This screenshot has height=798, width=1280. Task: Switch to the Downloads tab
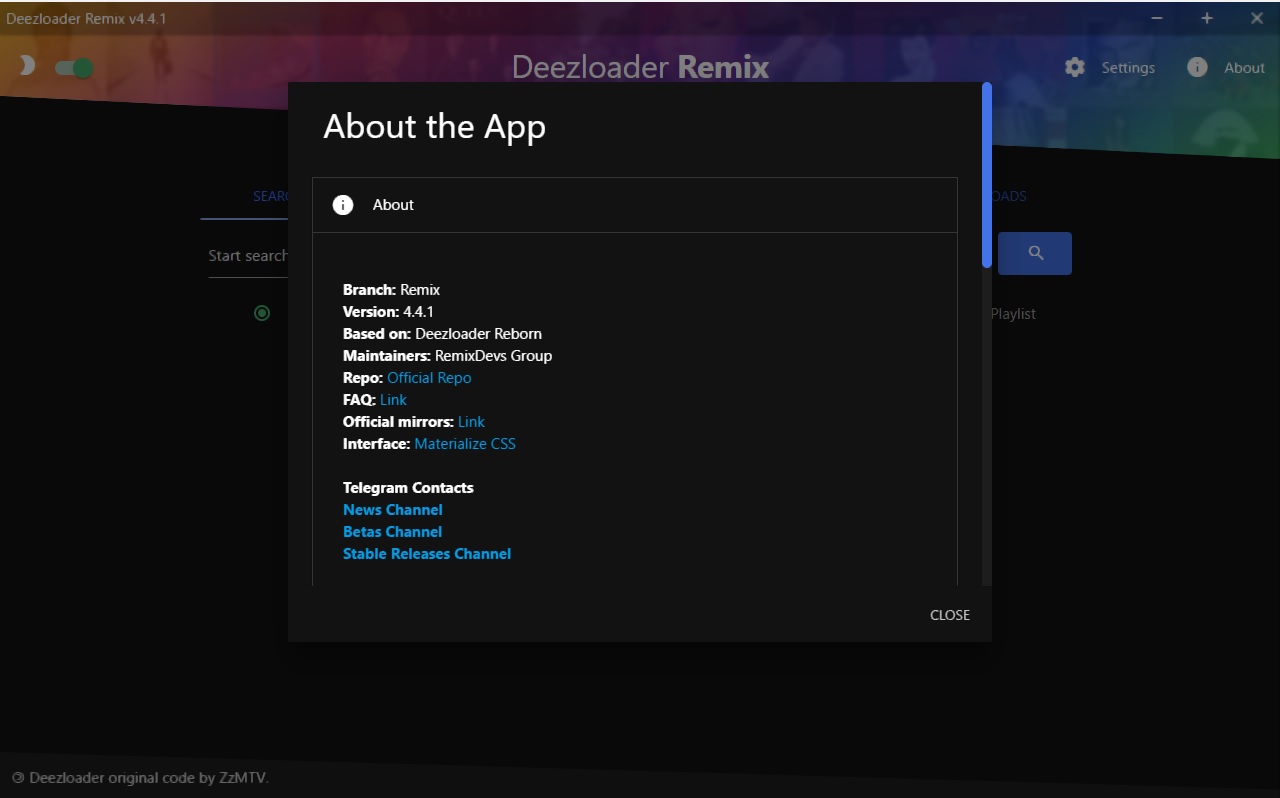pos(1009,196)
